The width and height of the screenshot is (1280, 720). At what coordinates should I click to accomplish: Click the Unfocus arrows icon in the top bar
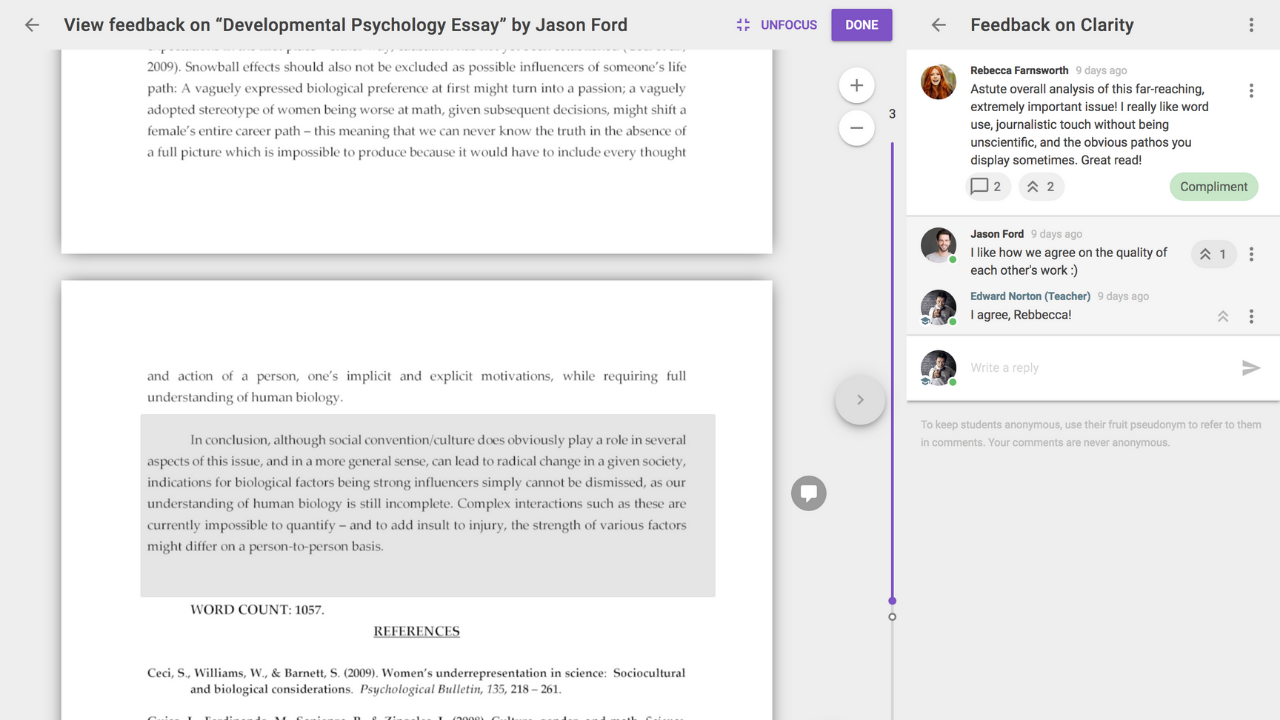pyautogui.click(x=742, y=25)
